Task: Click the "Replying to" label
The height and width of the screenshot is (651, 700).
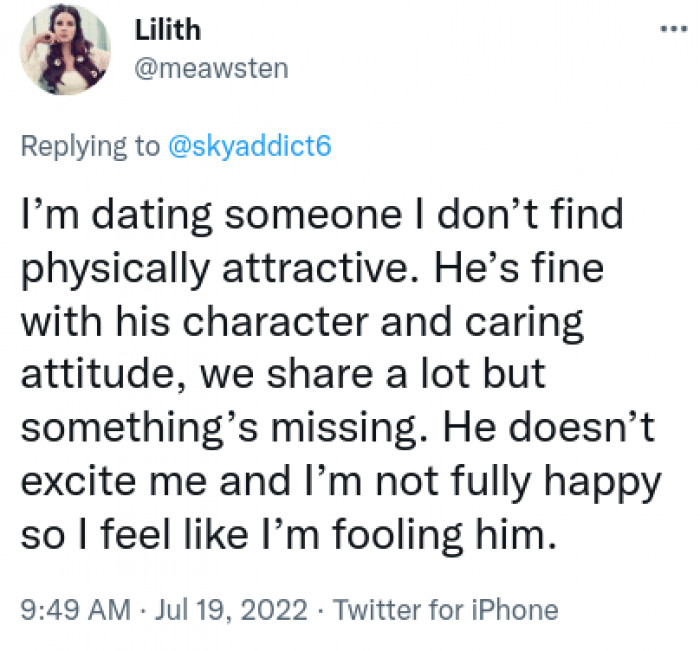Action: pos(88,146)
